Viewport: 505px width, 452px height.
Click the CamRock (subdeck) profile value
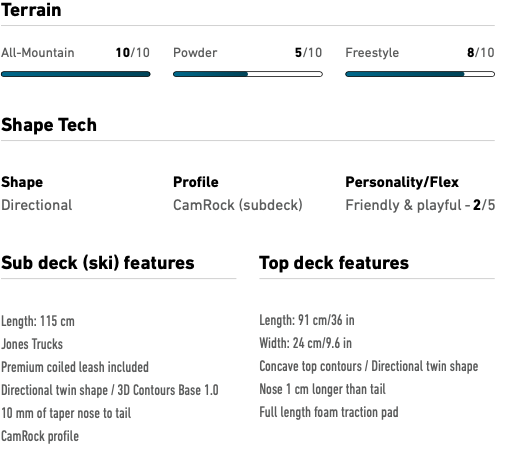point(238,205)
